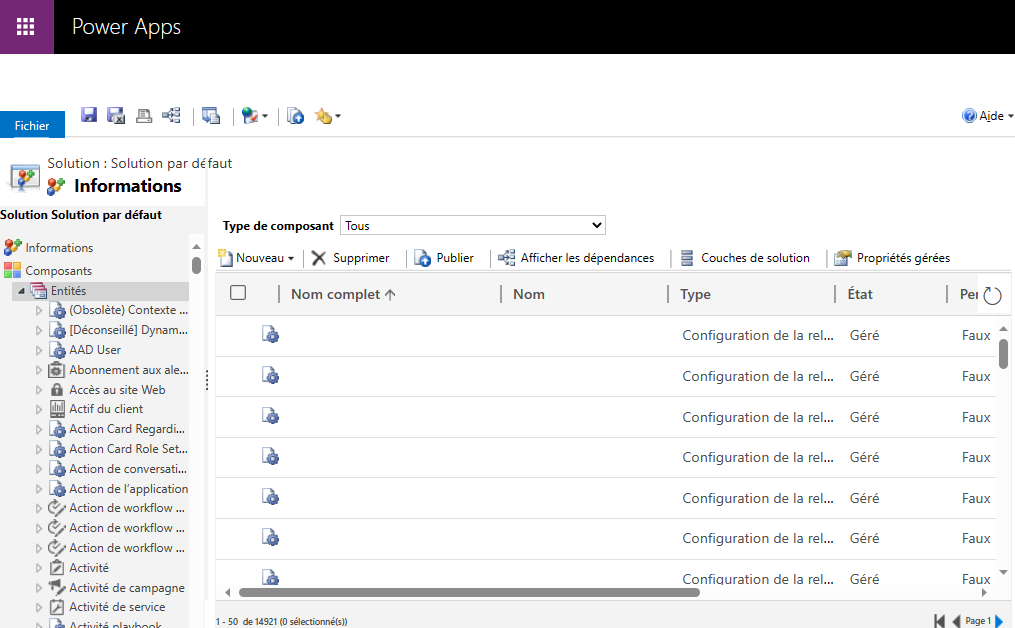Sort by Nom column header

pos(529,294)
